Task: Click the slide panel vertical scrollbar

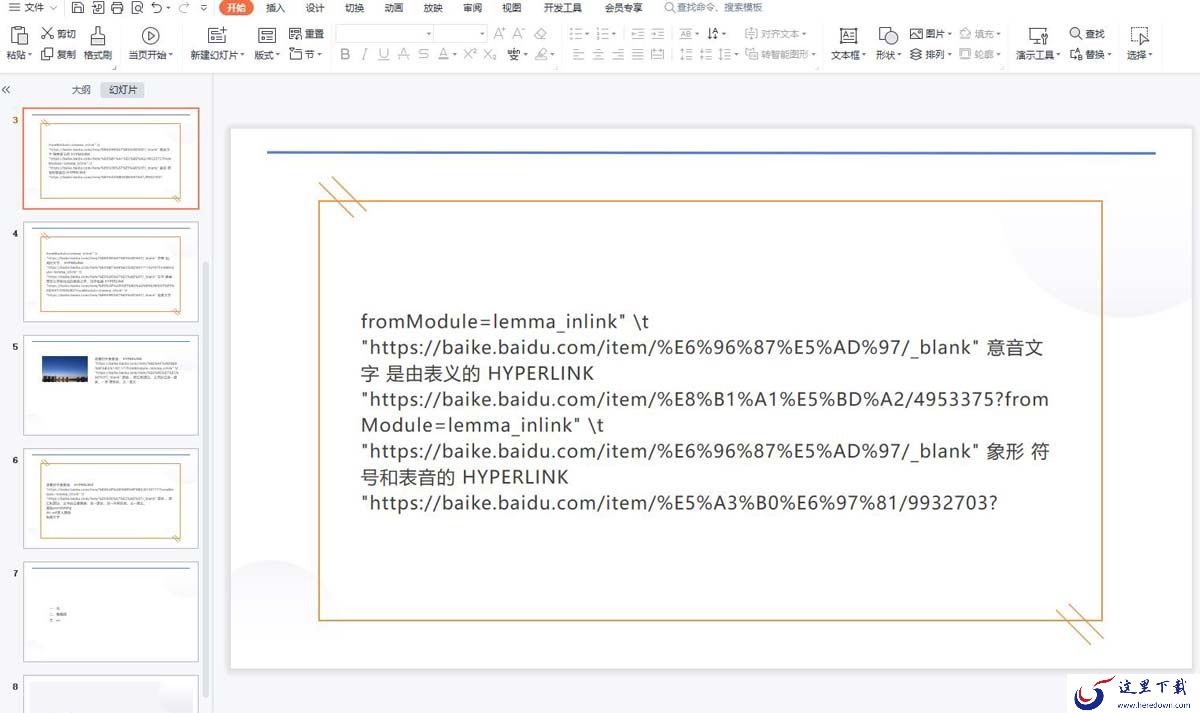Action: 207,480
